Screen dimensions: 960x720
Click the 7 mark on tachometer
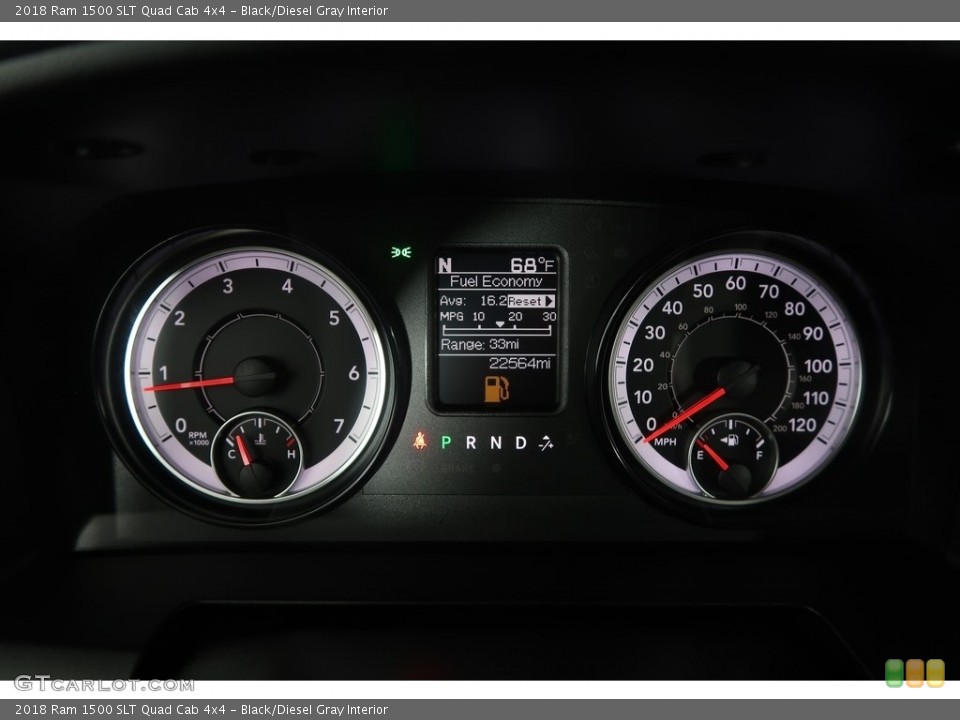pos(339,426)
